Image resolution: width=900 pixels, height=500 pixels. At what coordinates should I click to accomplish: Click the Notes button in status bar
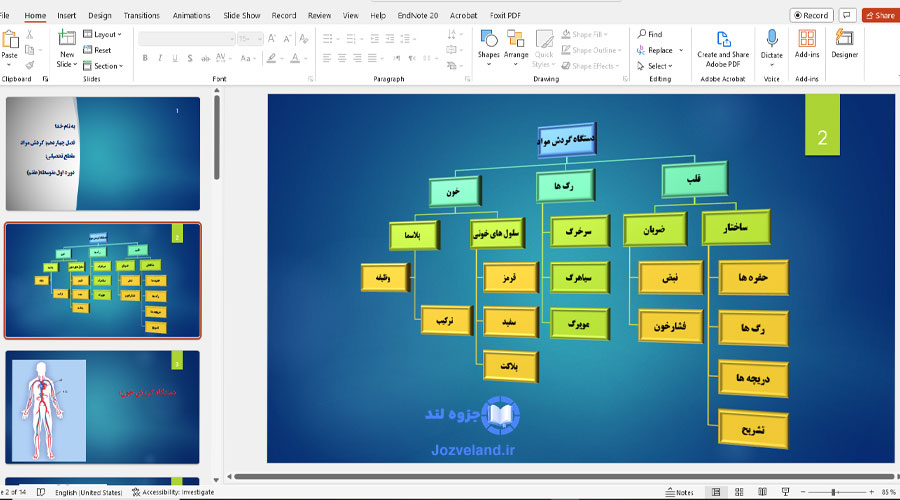680,492
